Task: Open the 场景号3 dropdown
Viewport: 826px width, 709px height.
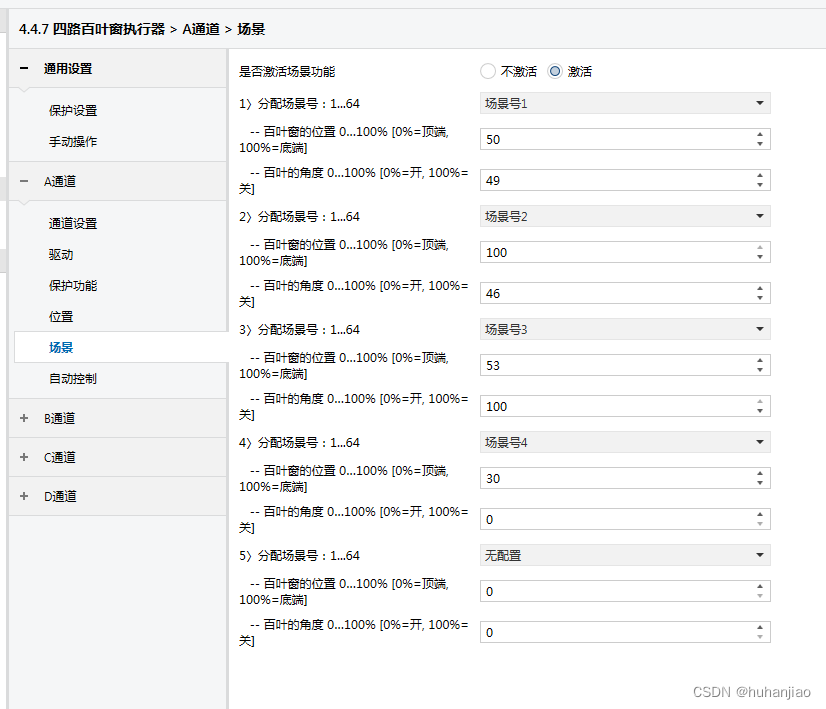Action: [x=624, y=329]
